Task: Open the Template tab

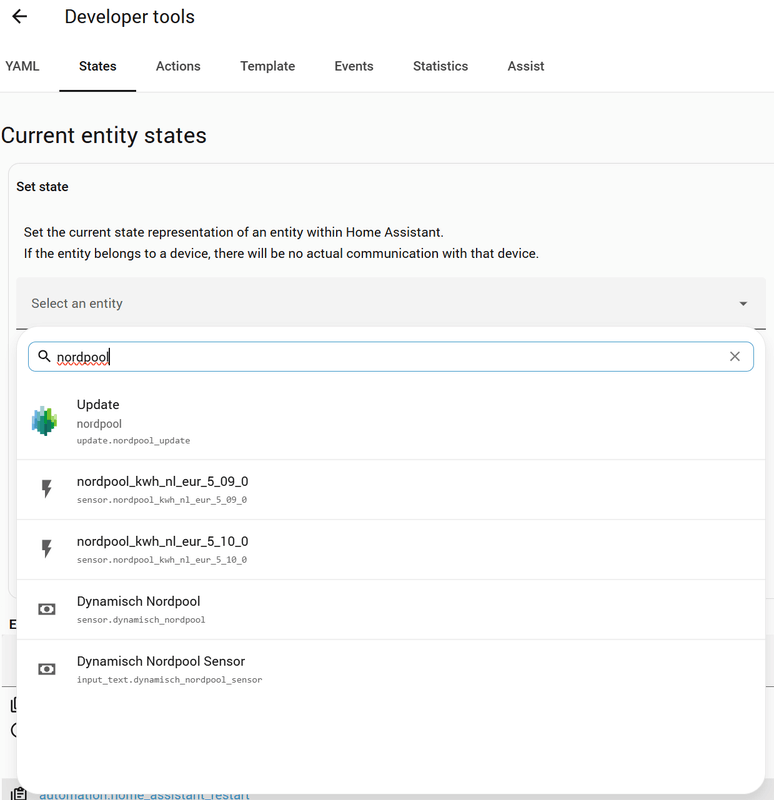Action: [x=267, y=66]
